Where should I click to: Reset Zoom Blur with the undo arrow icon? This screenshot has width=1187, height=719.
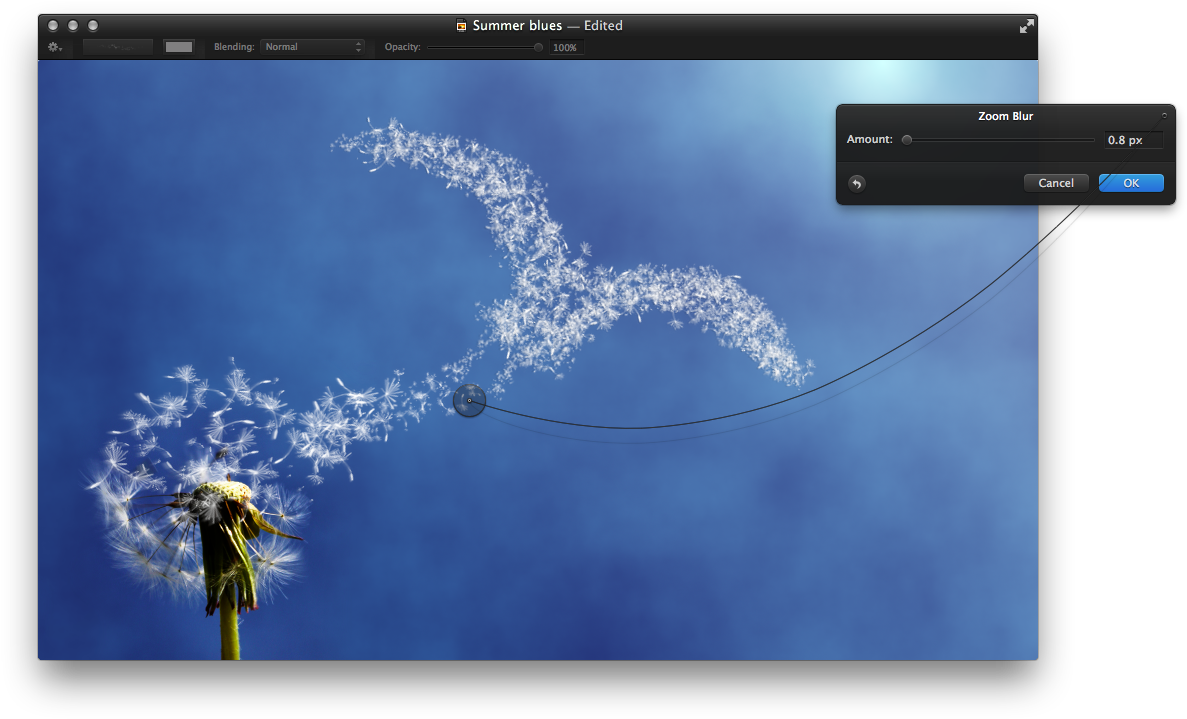[x=857, y=183]
